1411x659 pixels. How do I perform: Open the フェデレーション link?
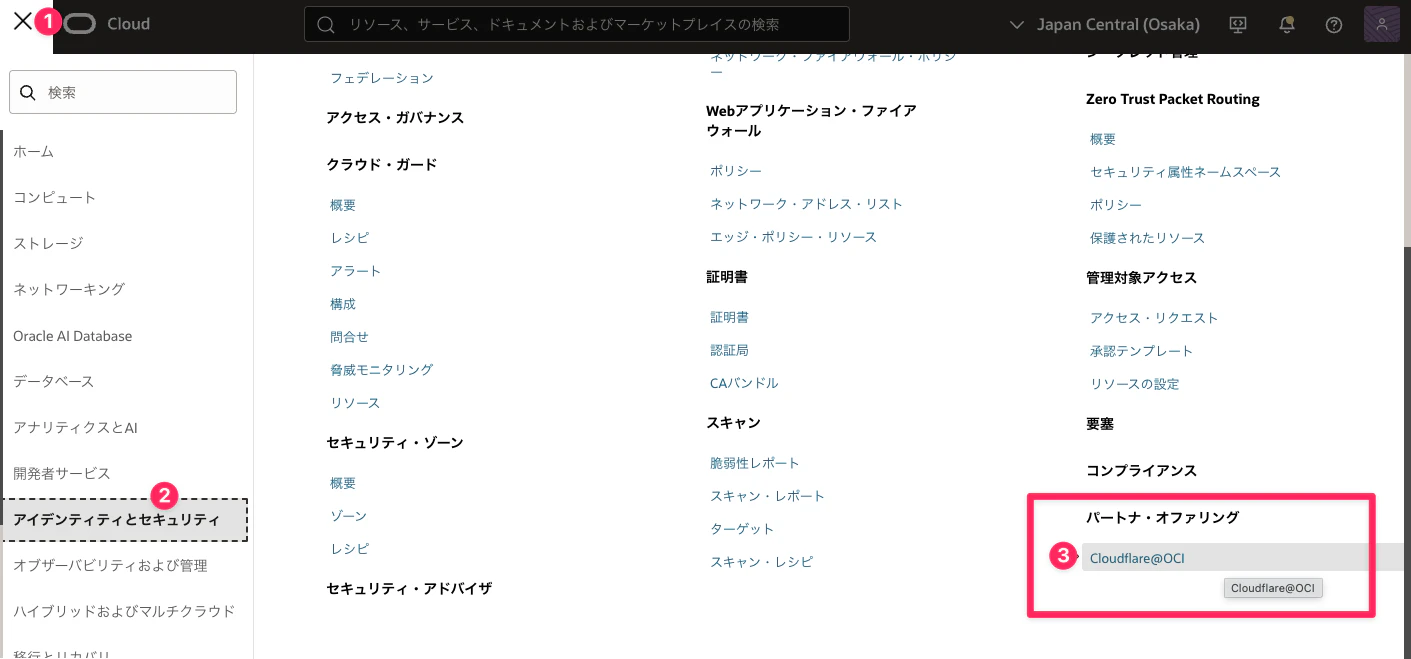(x=382, y=78)
